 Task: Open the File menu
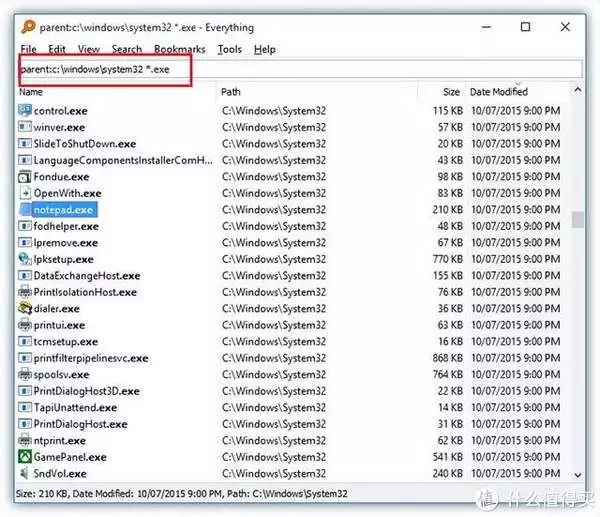pos(29,49)
